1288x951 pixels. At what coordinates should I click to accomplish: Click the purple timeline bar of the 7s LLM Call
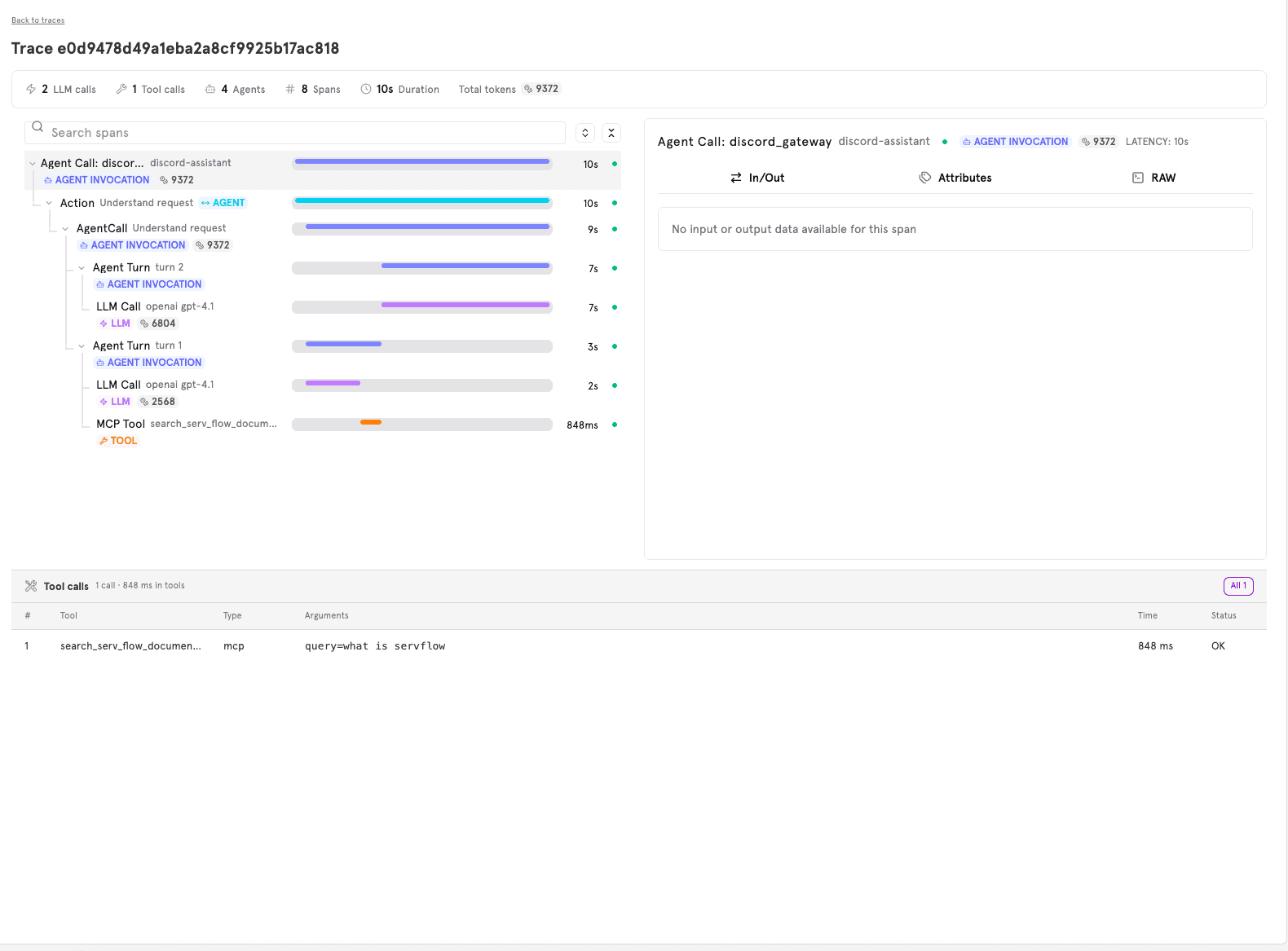(x=465, y=305)
